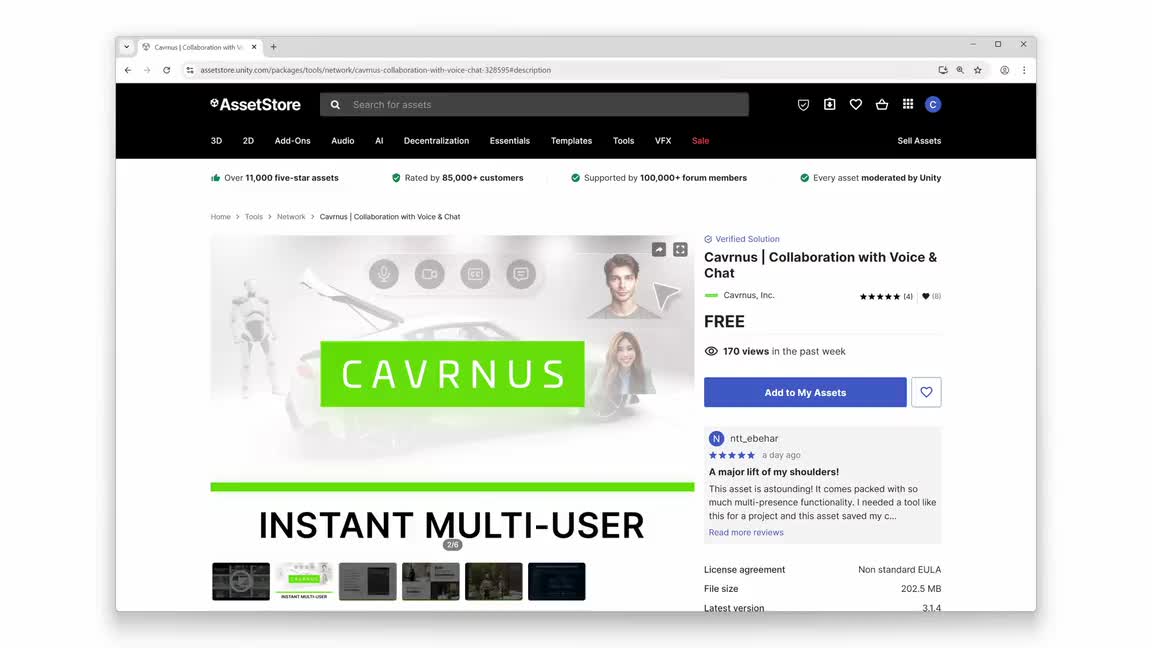1152x648 pixels.
Task: Share the asset using share icon
Action: (659, 250)
